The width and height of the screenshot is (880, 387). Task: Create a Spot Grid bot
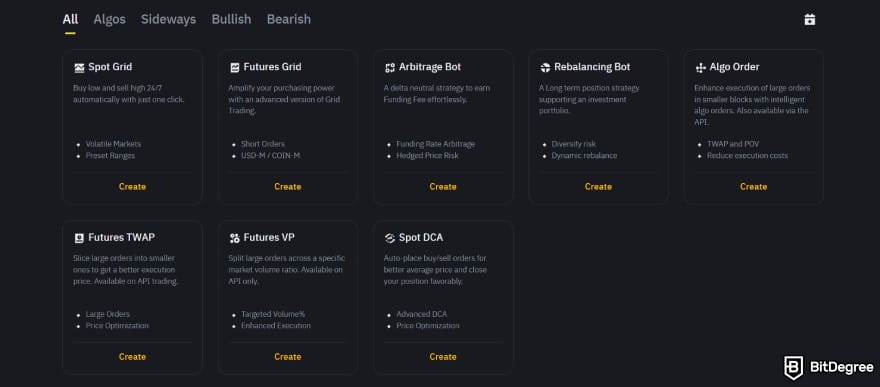point(132,187)
